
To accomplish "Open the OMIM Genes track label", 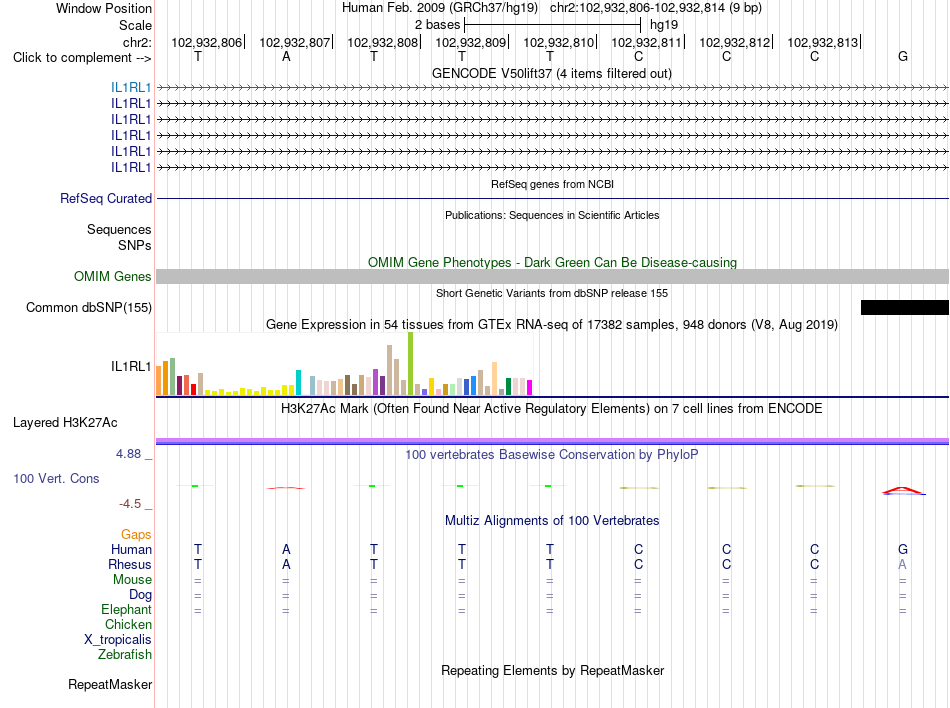I will 113,276.
